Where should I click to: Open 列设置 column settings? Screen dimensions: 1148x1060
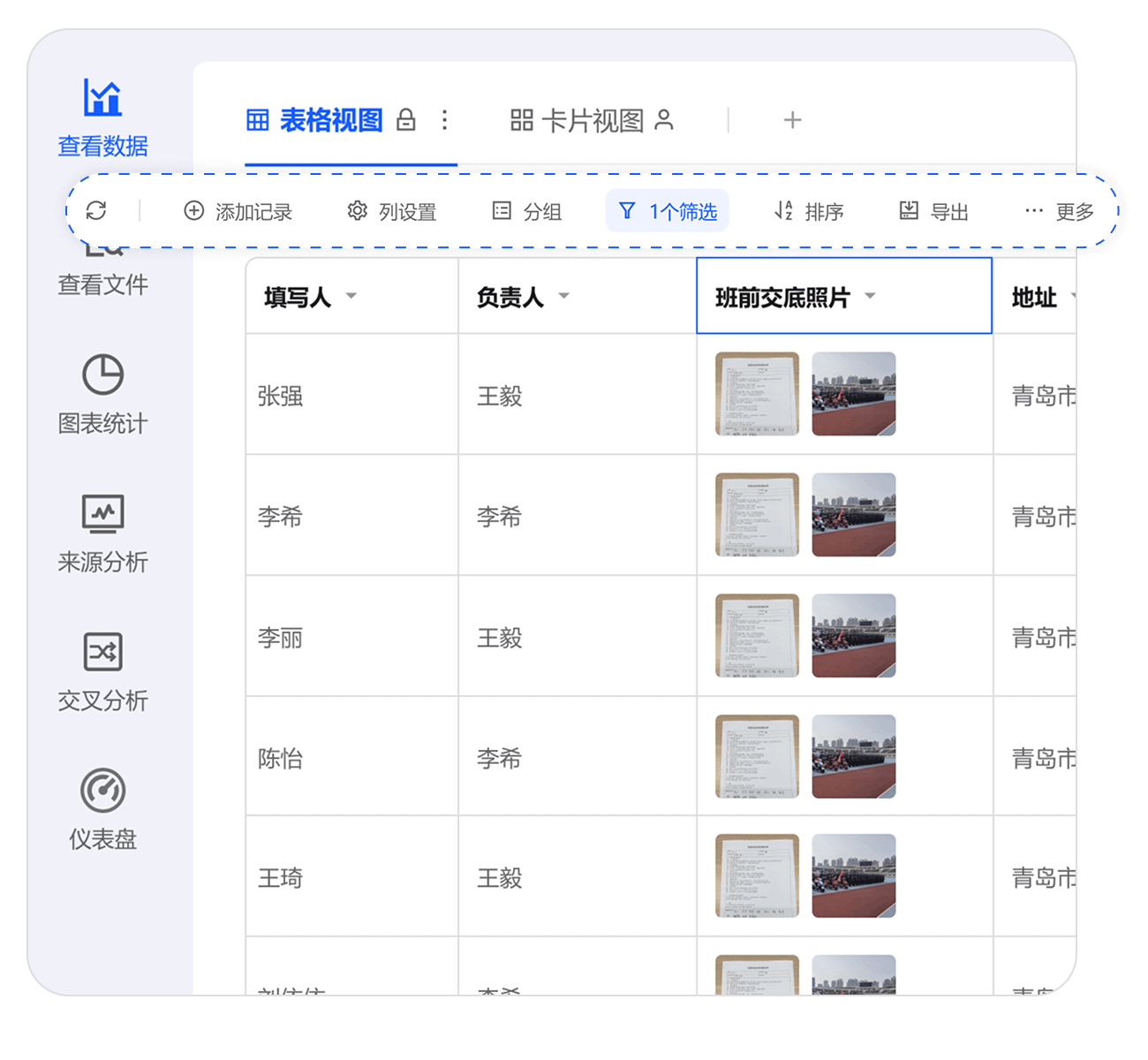click(x=392, y=211)
